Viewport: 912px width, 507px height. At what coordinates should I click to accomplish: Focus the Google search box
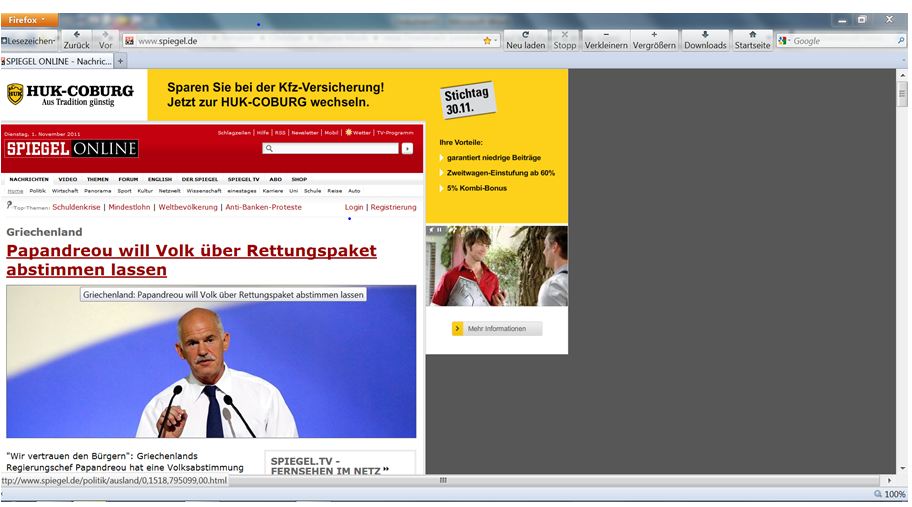pos(843,41)
